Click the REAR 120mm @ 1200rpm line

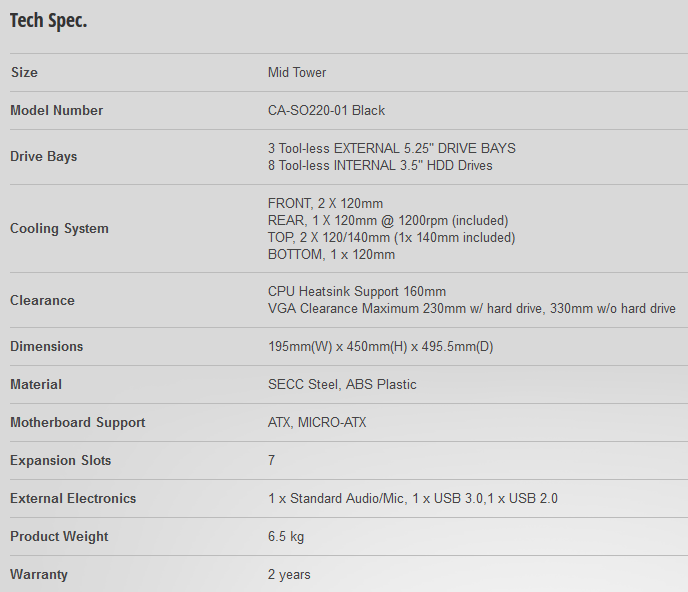pos(388,220)
